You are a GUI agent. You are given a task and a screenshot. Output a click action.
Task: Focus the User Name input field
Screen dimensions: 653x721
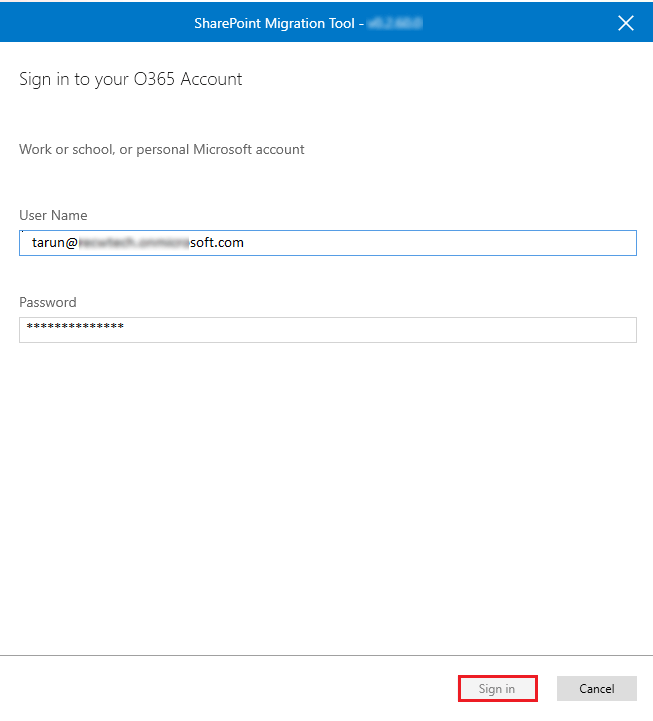pyautogui.click(x=328, y=243)
